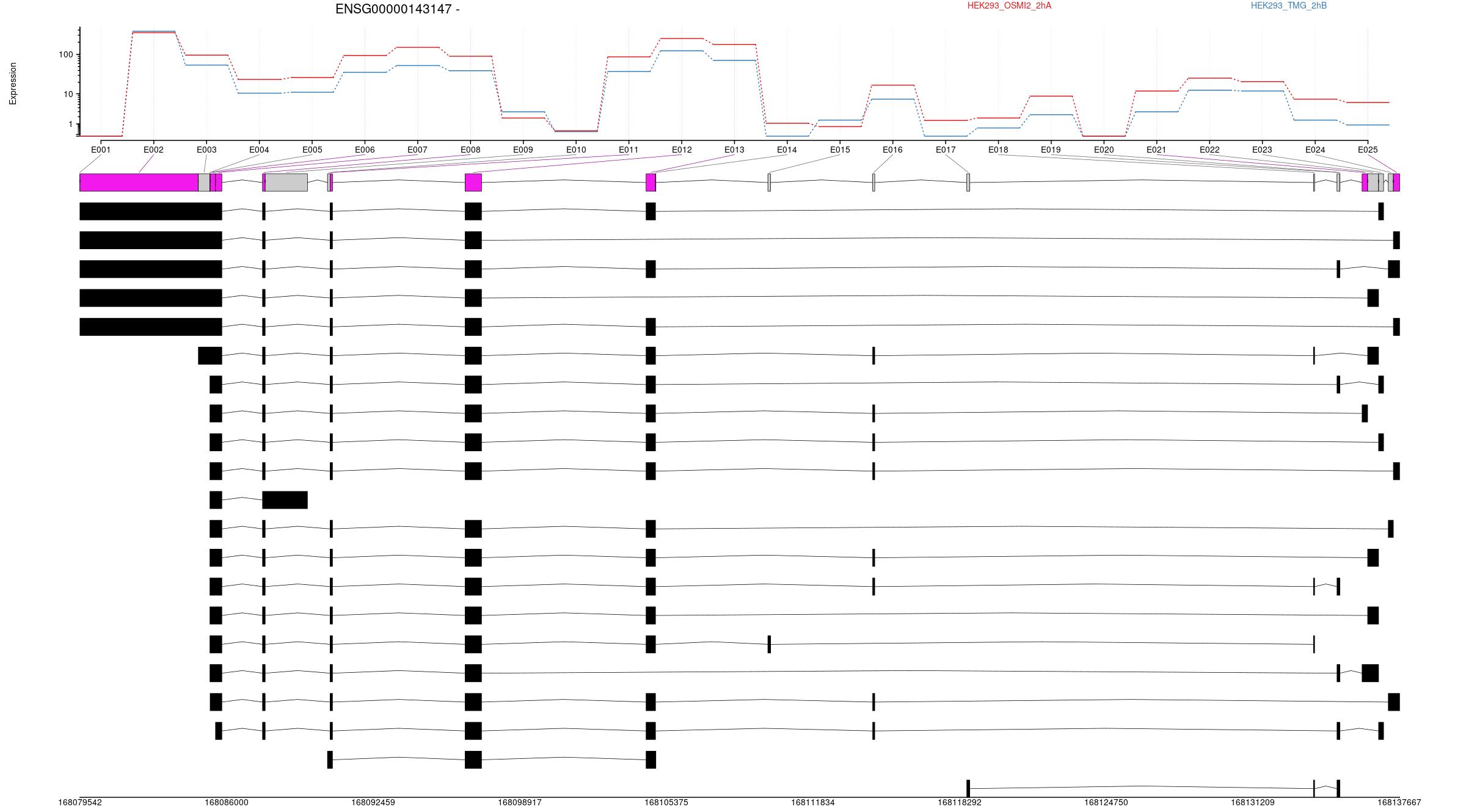Image resolution: width=1466 pixels, height=812 pixels.
Task: Click the E010 exon label
Action: click(576, 150)
